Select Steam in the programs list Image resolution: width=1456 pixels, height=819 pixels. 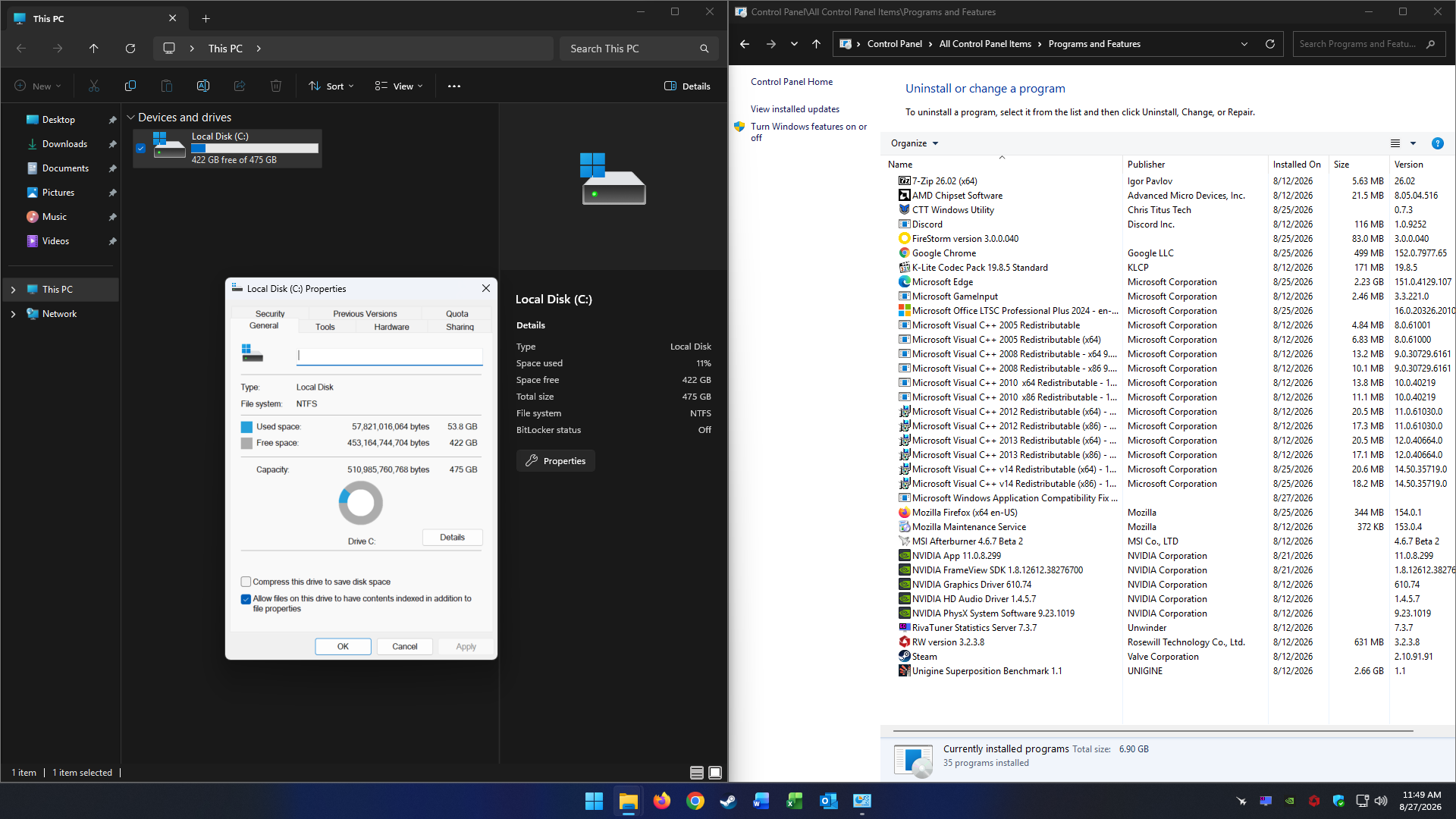(x=924, y=657)
